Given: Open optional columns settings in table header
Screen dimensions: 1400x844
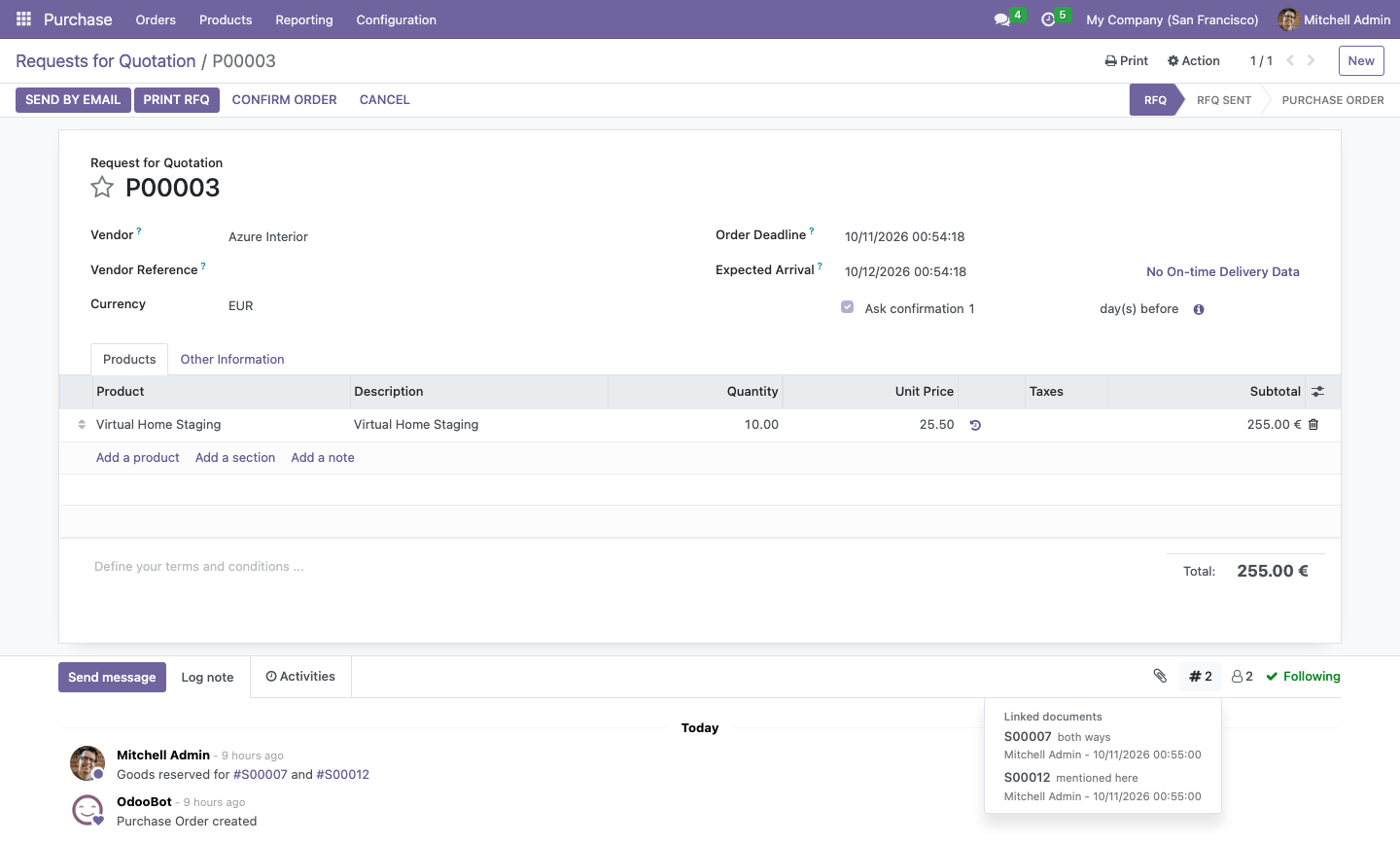Looking at the screenshot, I should point(1317,392).
